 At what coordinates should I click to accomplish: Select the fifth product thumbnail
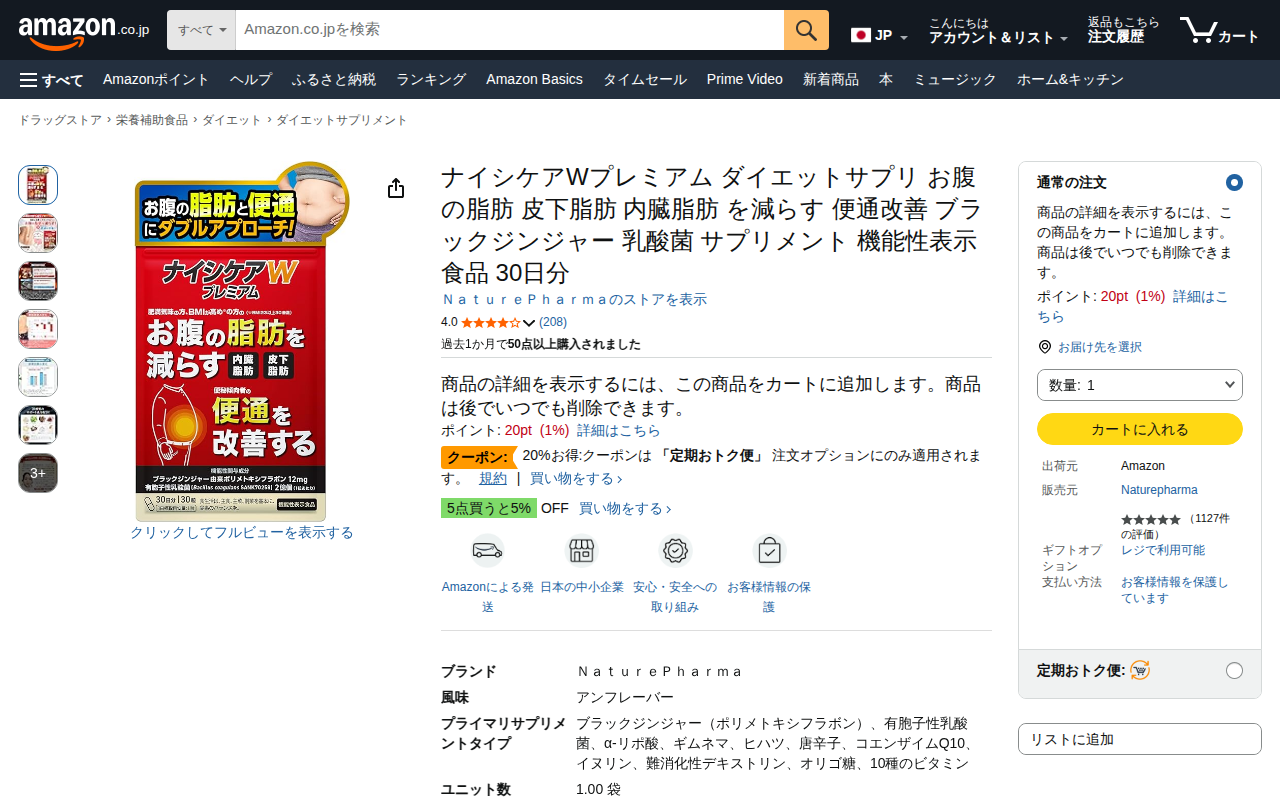coord(38,377)
